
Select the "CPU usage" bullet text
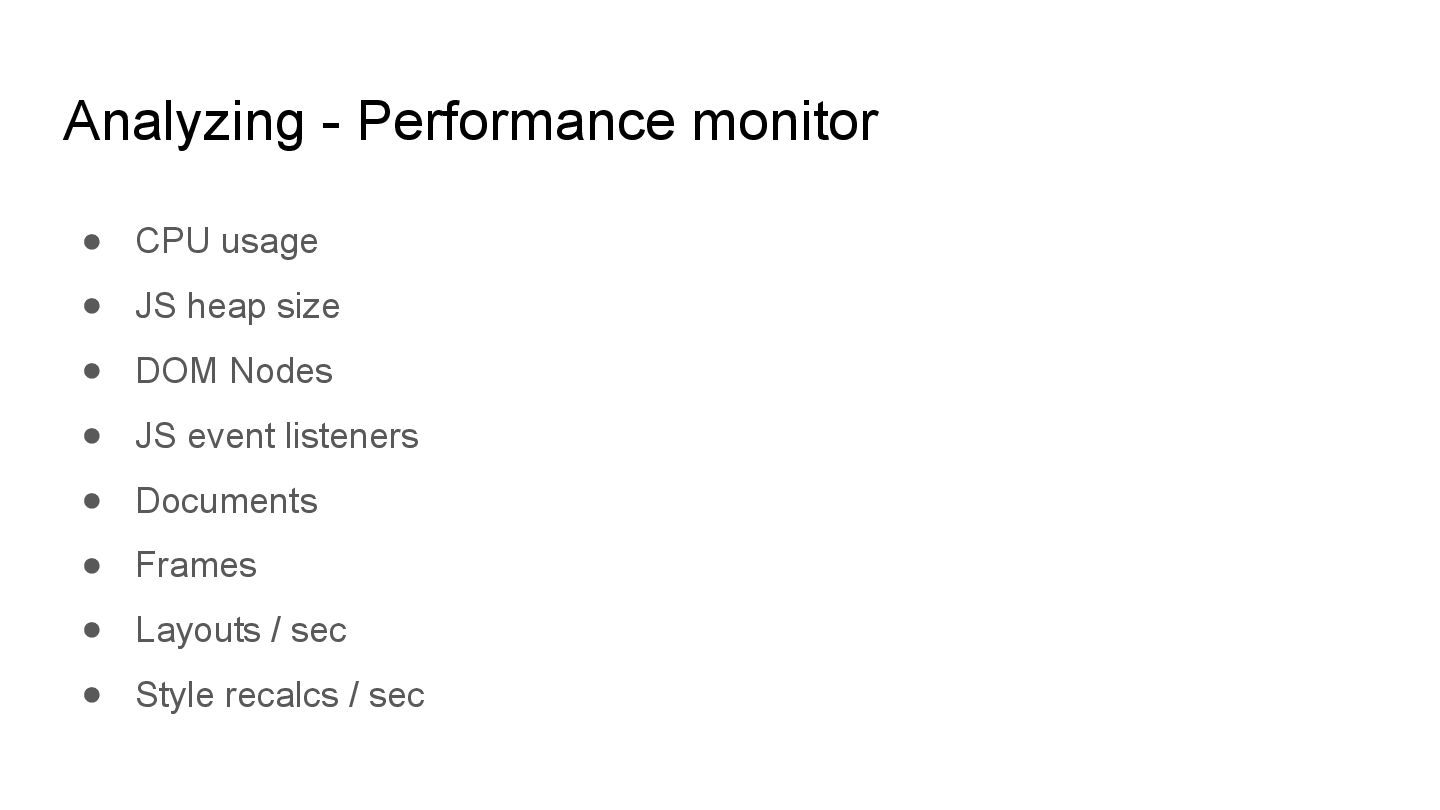pos(226,241)
